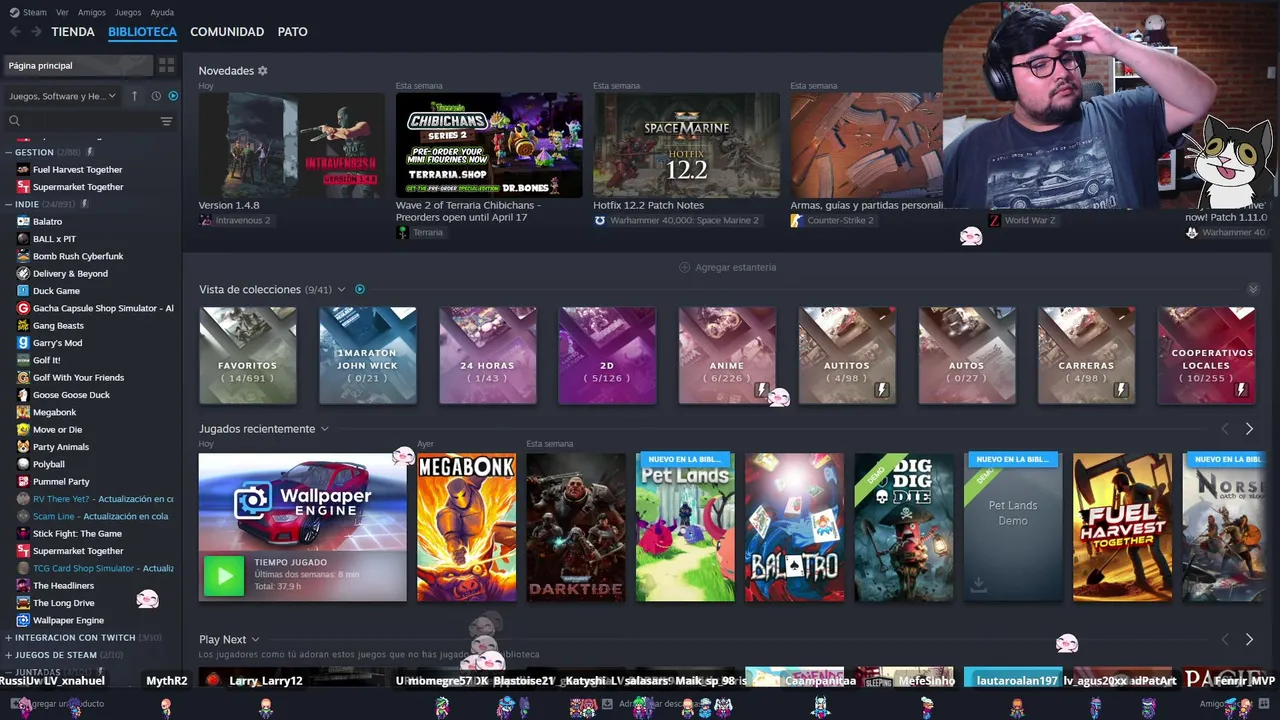This screenshot has width=1280, height=720.
Task: Go to next Play Next page arrow
Action: [1249, 639]
